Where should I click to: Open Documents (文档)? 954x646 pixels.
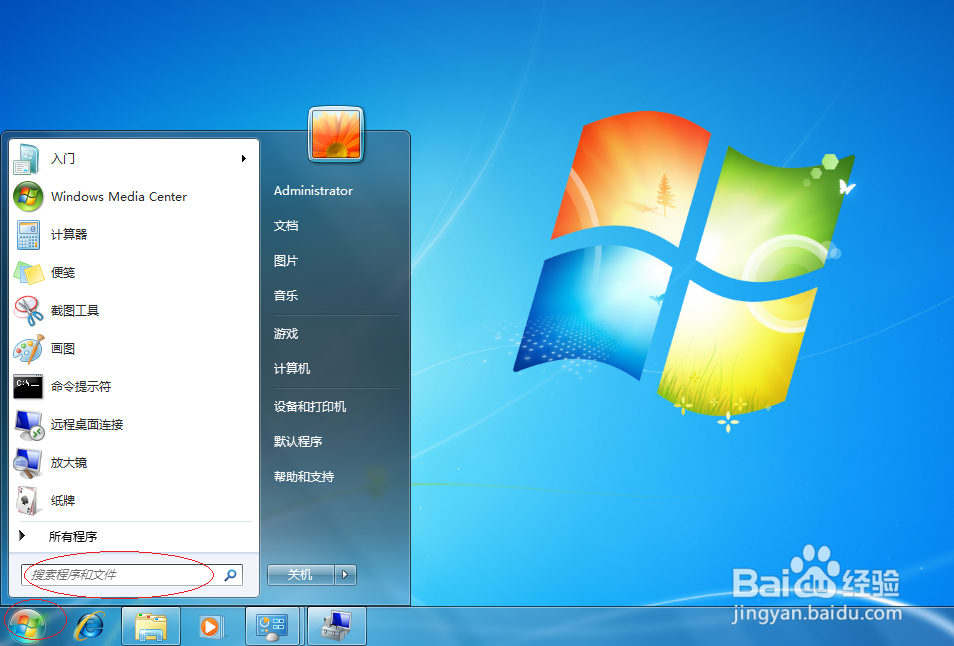286,226
